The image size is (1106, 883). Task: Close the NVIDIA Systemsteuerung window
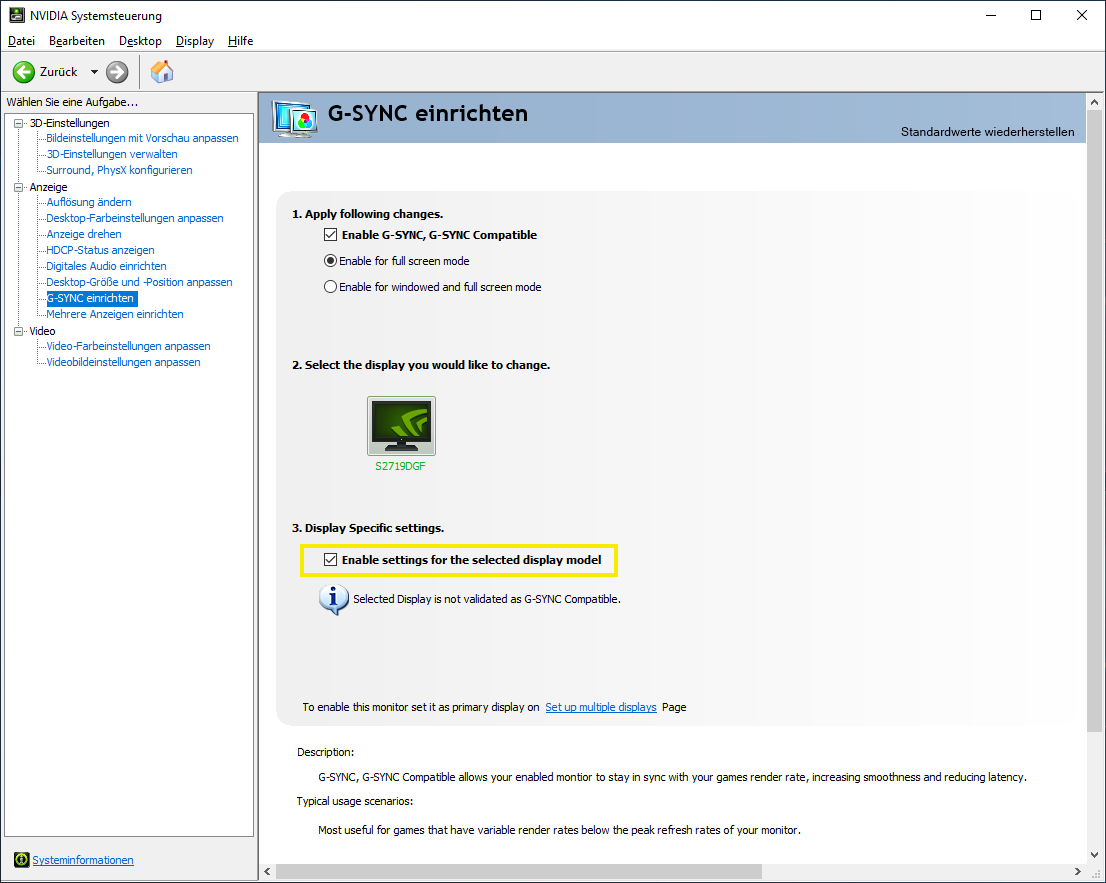(x=1081, y=16)
